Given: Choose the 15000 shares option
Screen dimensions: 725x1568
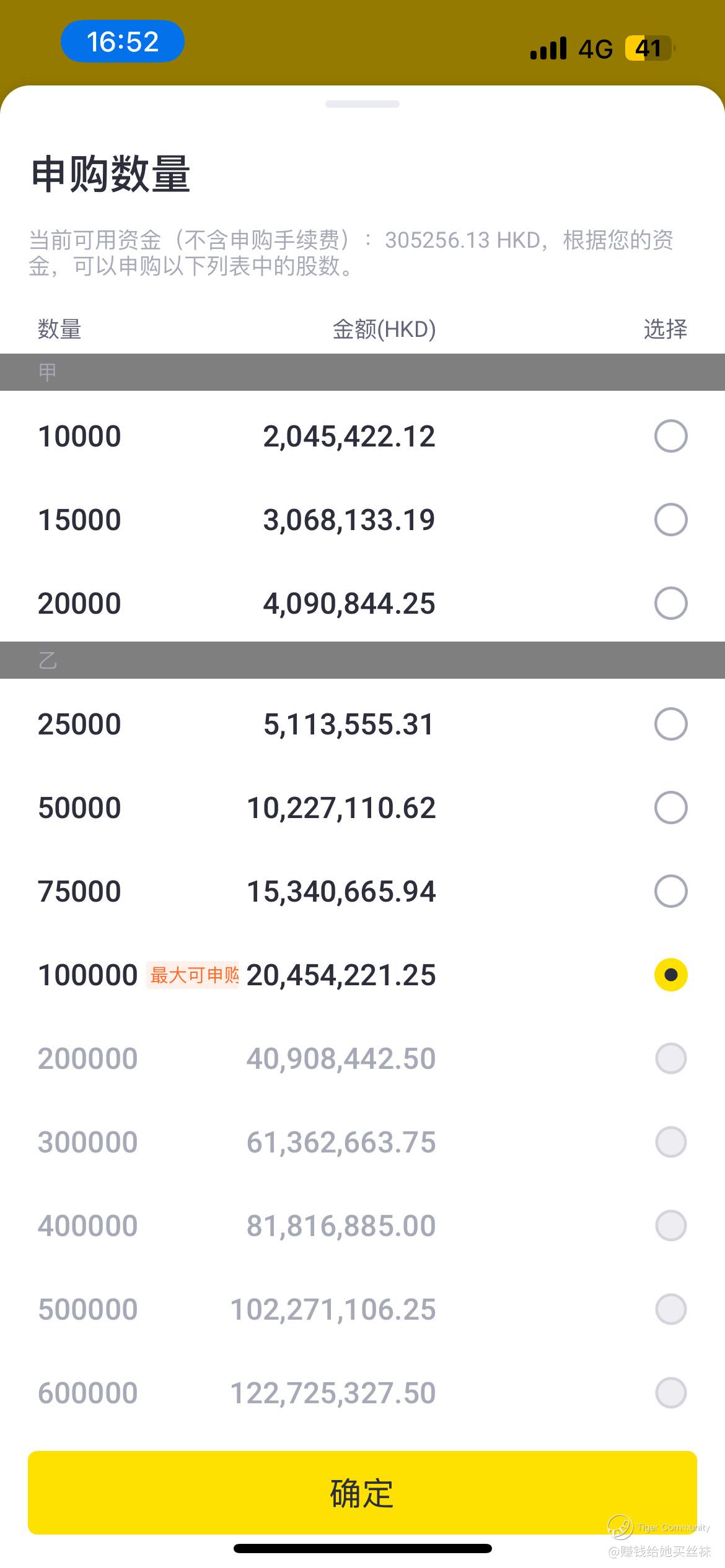Looking at the screenshot, I should pos(670,520).
